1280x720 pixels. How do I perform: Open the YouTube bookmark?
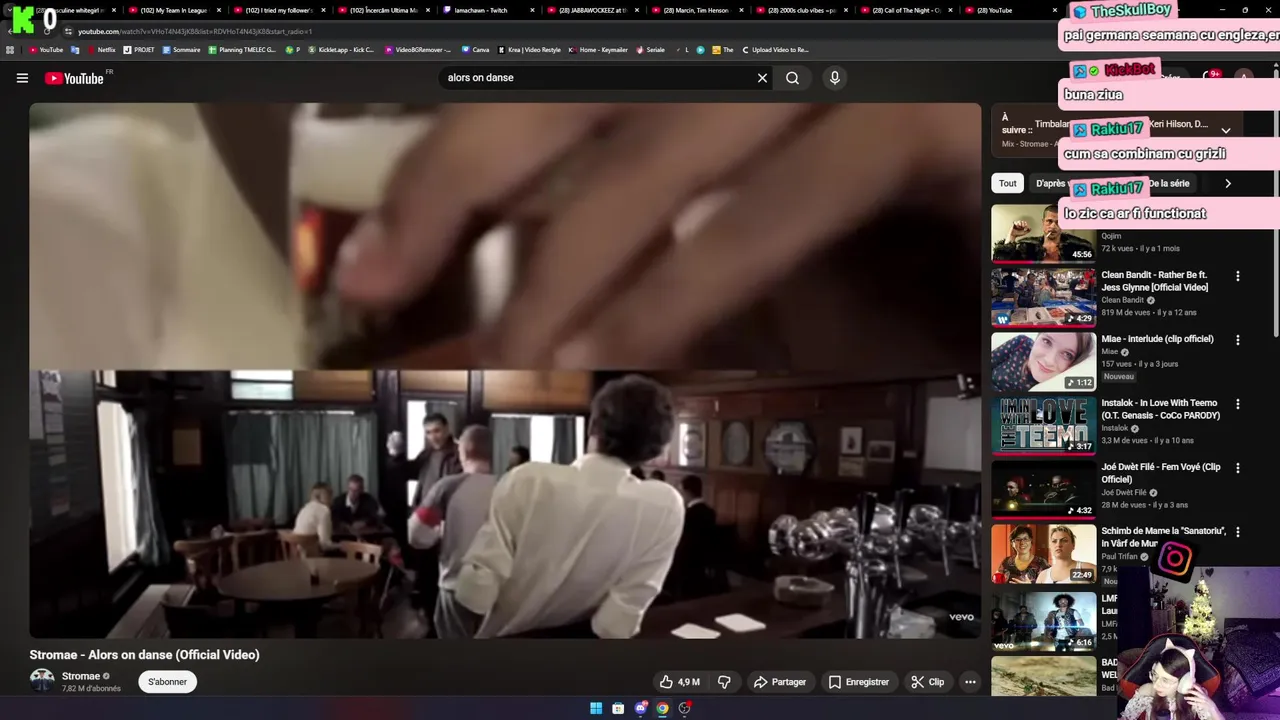pyautogui.click(x=46, y=50)
